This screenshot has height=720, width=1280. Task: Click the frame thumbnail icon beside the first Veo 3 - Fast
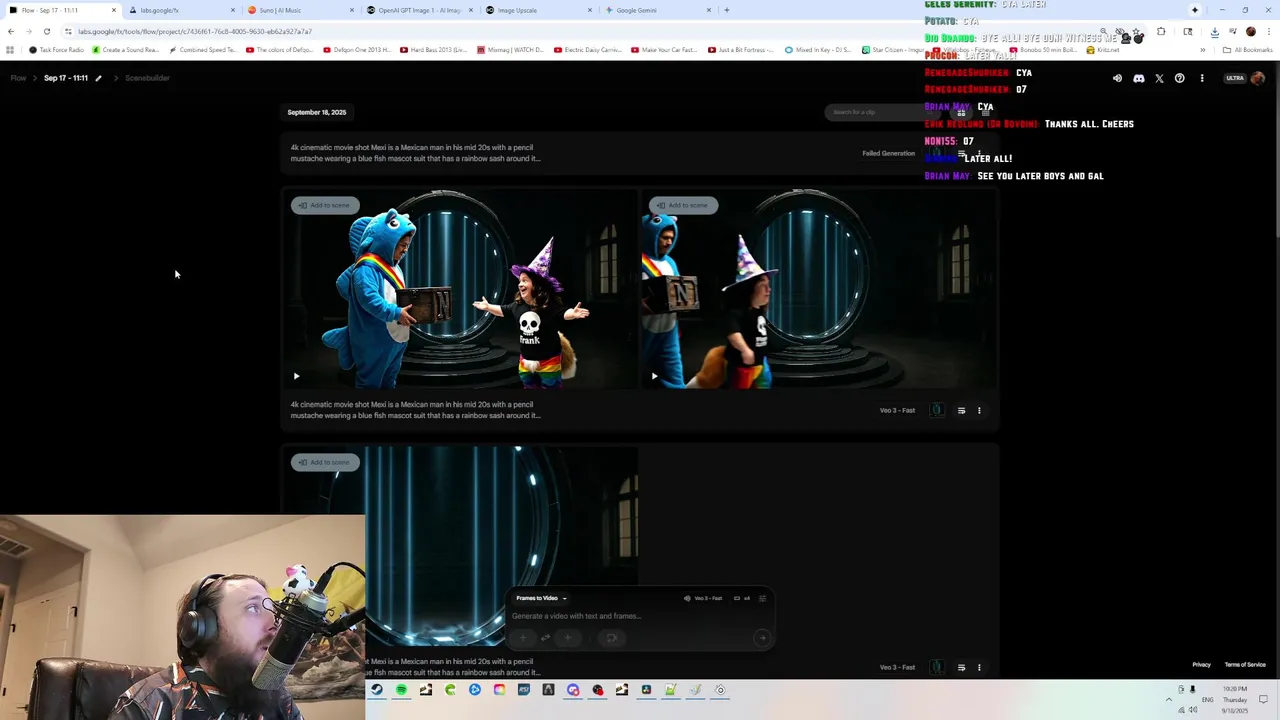point(937,410)
